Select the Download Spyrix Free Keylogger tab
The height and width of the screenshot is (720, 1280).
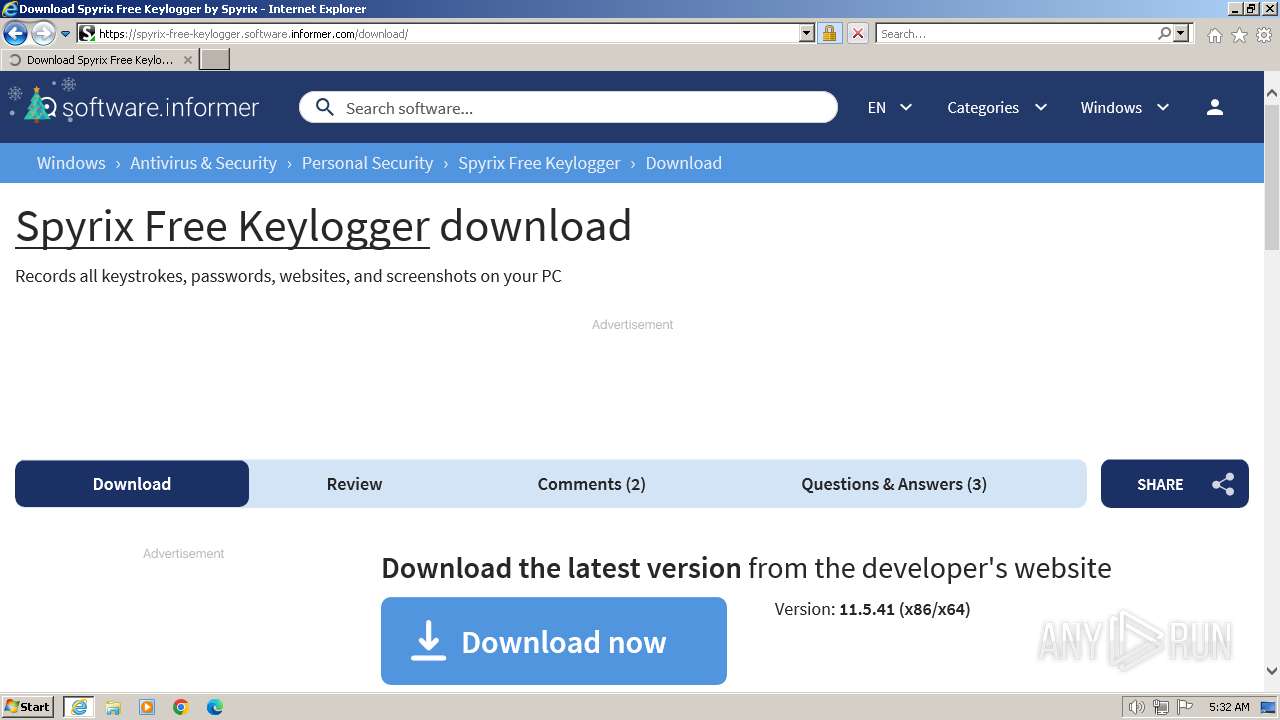(x=99, y=60)
